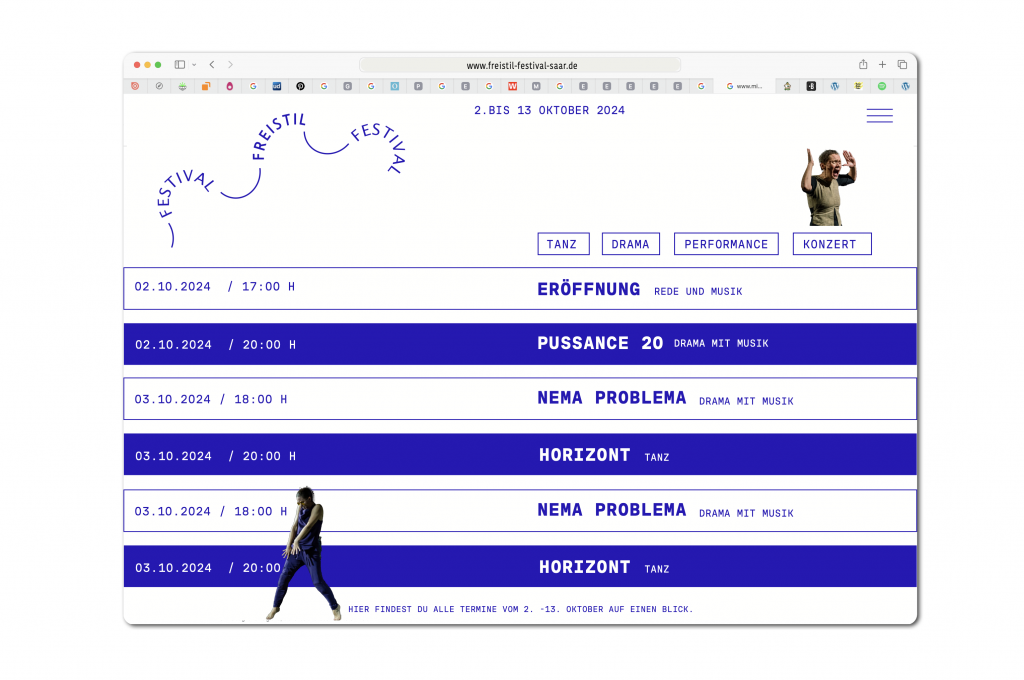Go back with the back arrow
The height and width of the screenshot is (680, 1024).
212,65
